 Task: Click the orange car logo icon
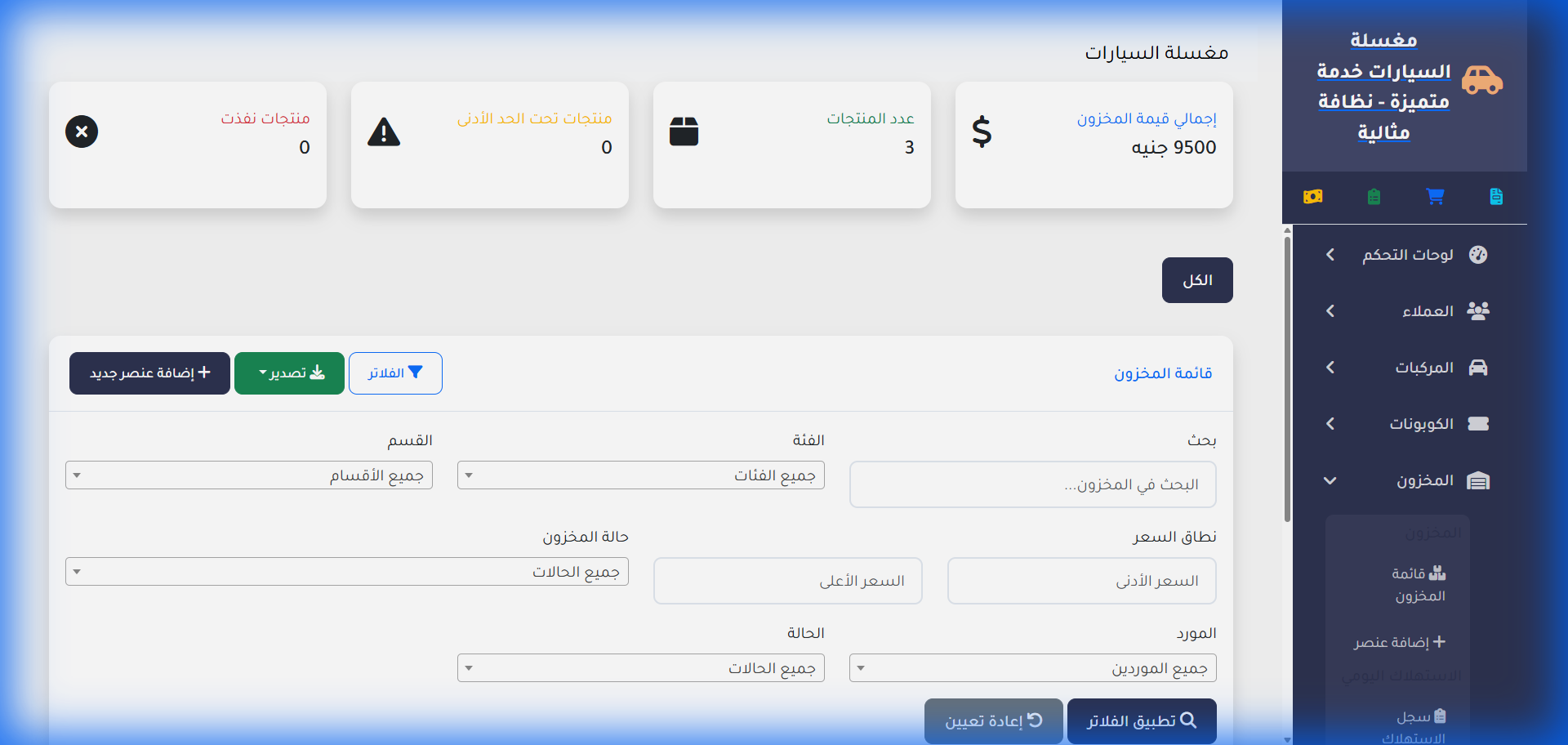click(1481, 80)
